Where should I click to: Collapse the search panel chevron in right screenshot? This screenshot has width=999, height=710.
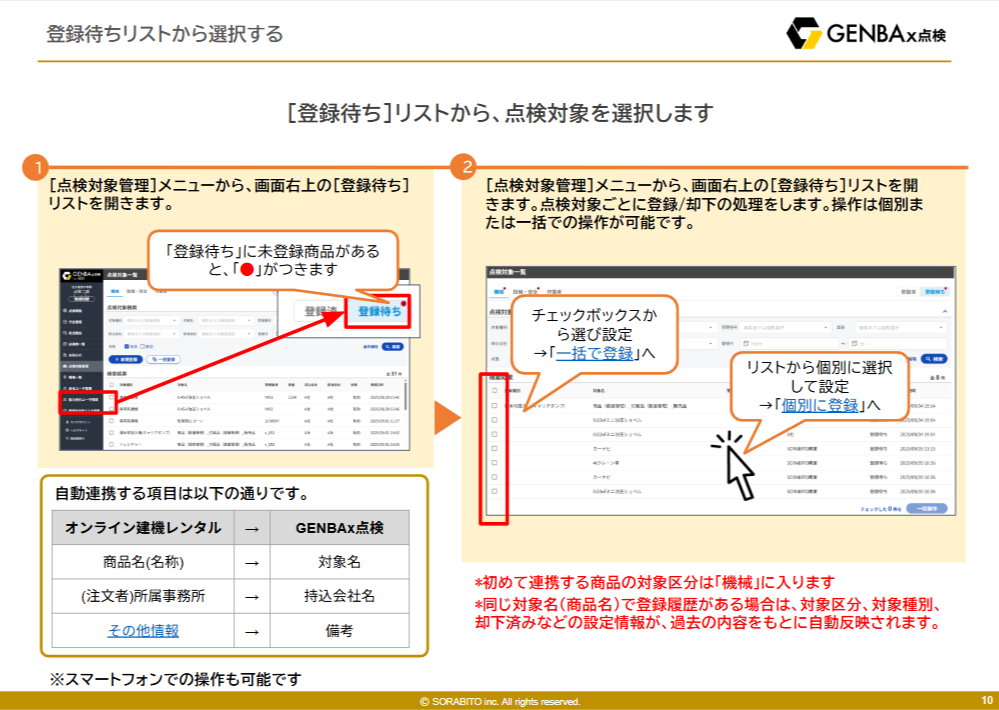point(945,312)
